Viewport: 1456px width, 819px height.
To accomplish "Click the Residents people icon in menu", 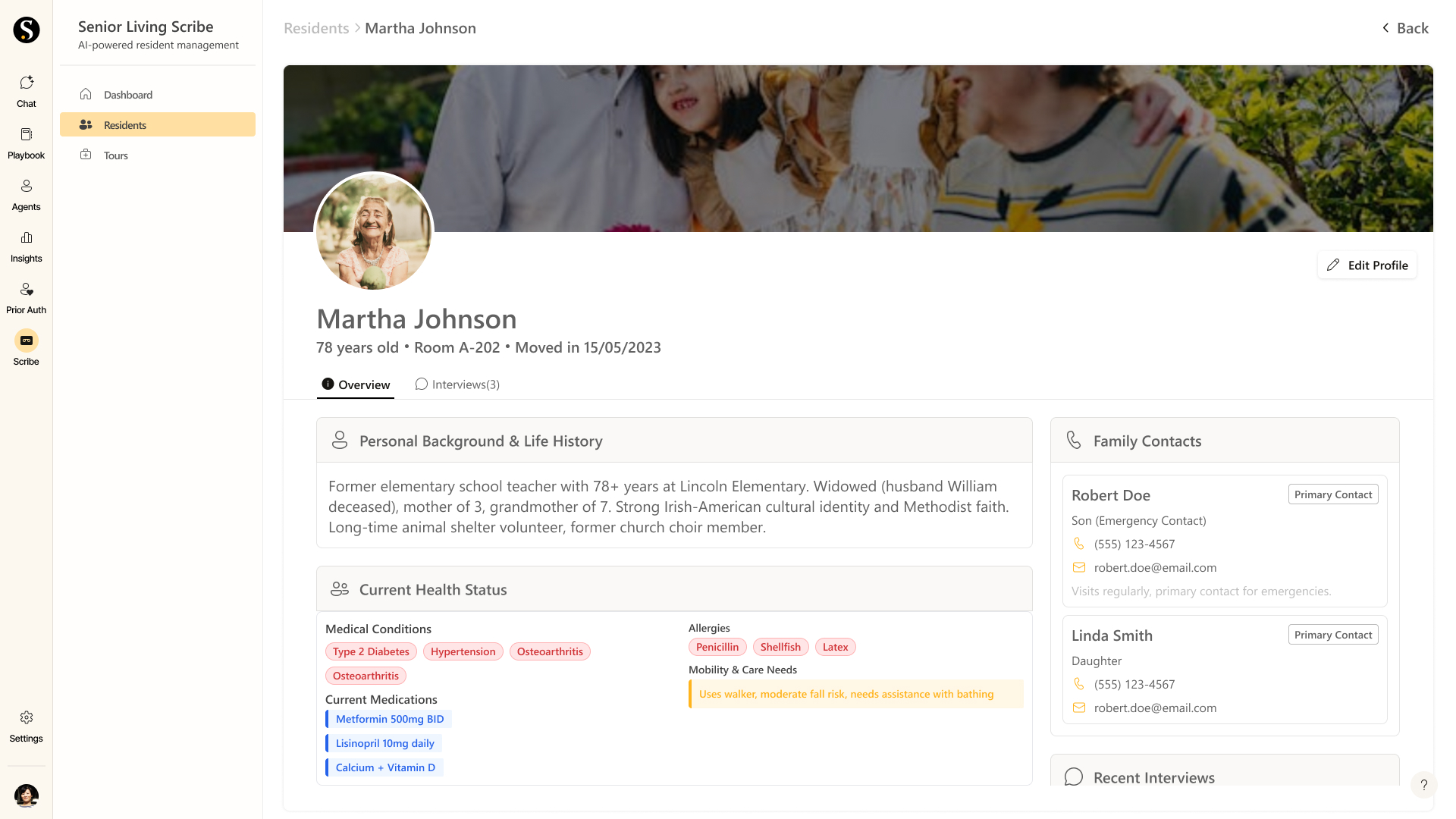I will (86, 124).
